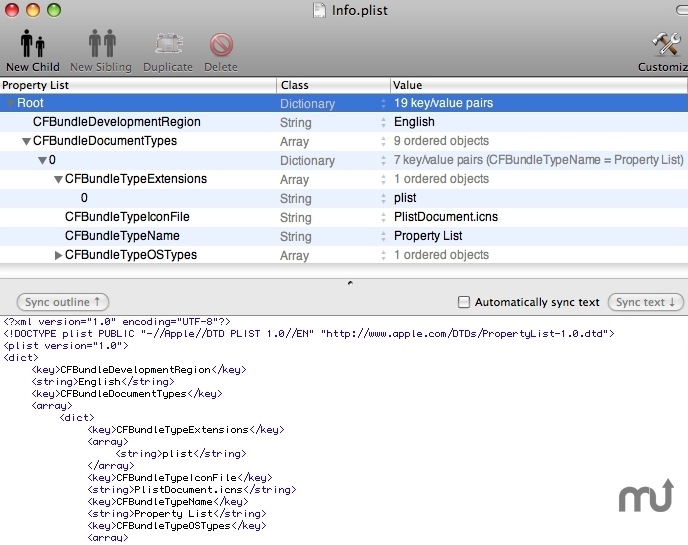Click the '19 key/value pairs' value
Image resolution: width=688 pixels, height=545 pixels.
click(x=443, y=103)
